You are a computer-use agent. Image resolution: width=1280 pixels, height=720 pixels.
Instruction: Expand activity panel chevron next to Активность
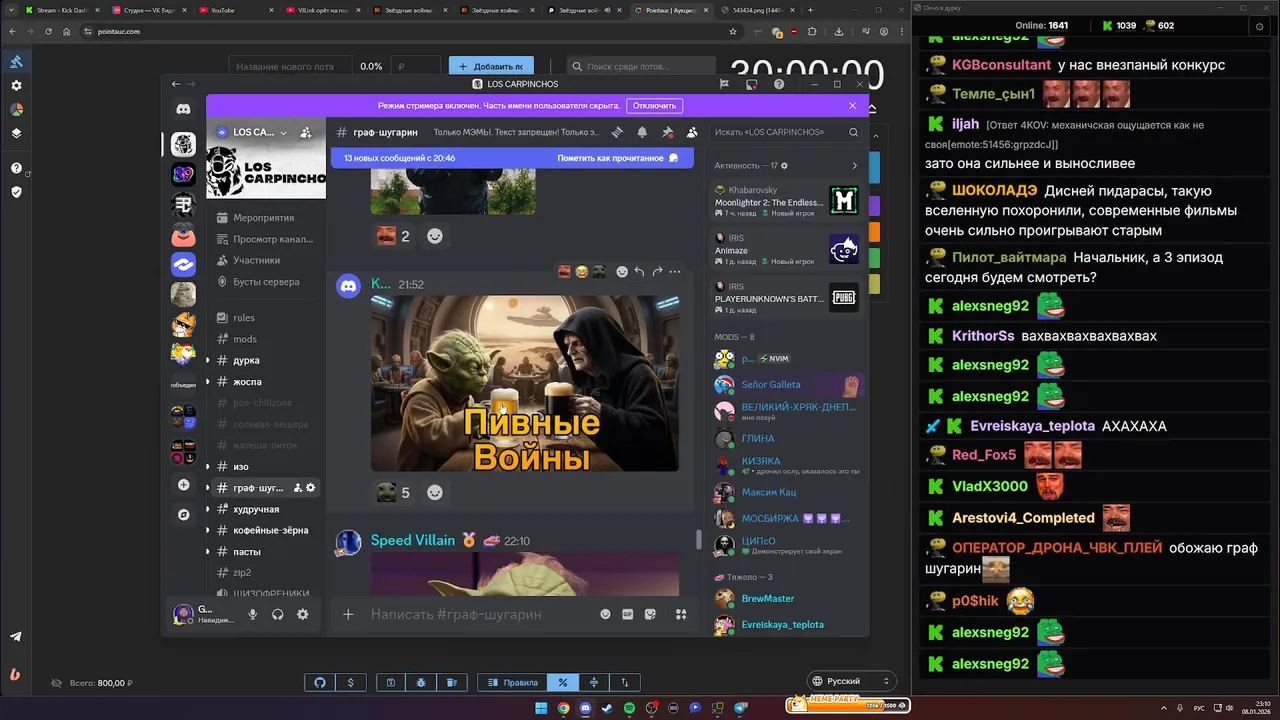click(x=854, y=165)
